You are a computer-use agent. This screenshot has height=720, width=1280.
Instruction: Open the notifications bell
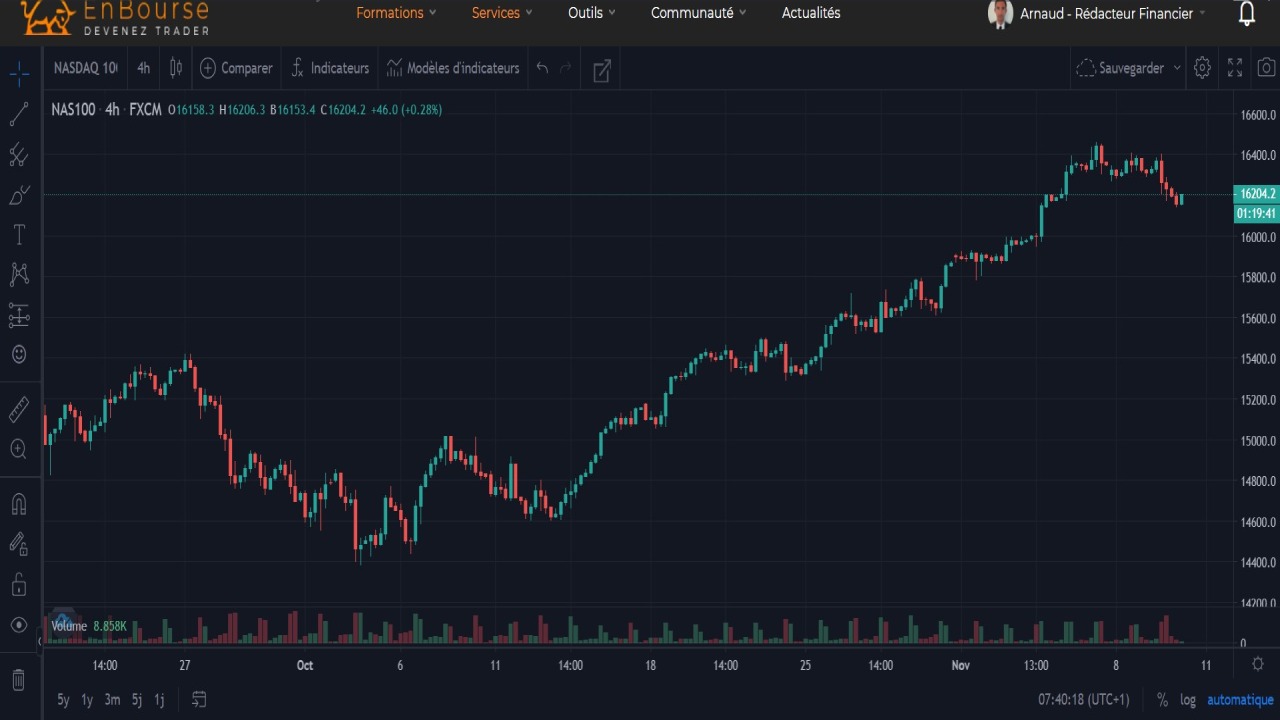[x=1247, y=13]
